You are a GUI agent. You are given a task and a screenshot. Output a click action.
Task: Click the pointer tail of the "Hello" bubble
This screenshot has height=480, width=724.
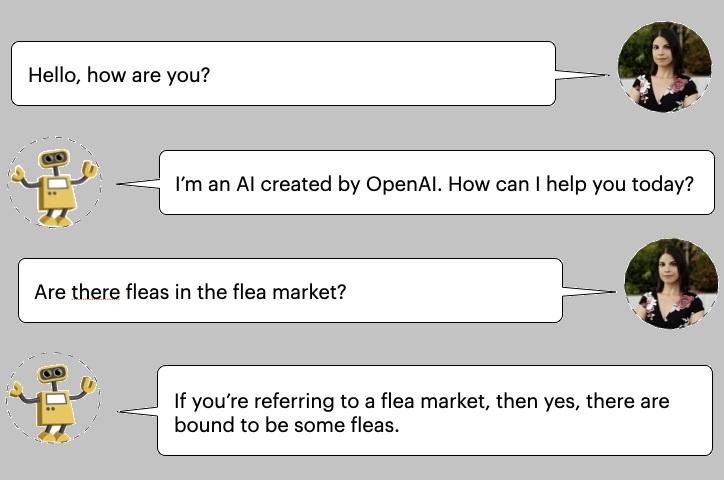pyautogui.click(x=582, y=74)
